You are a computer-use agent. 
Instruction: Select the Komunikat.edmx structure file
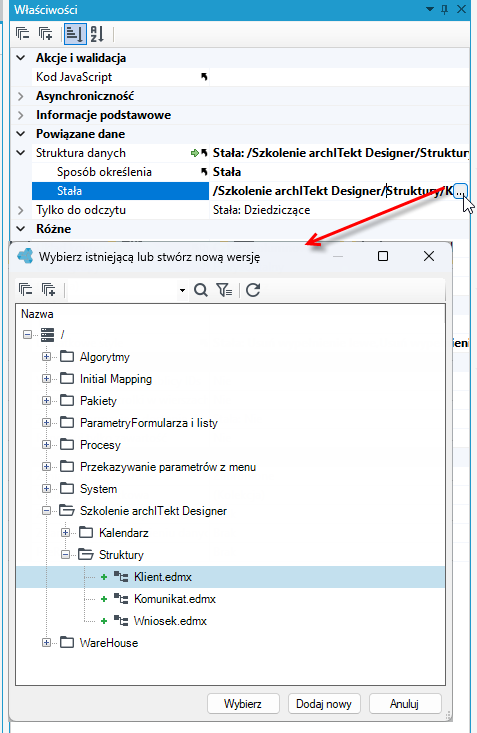point(175,599)
